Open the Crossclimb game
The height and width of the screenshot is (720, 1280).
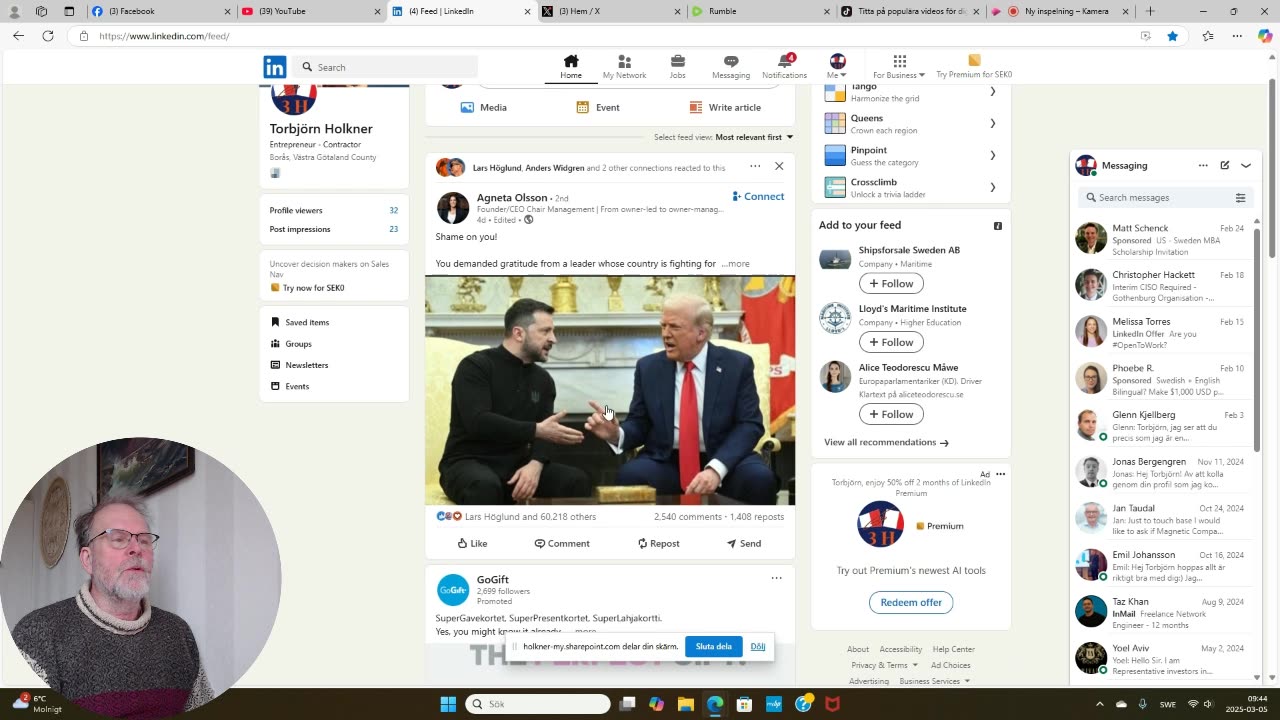pos(911,187)
